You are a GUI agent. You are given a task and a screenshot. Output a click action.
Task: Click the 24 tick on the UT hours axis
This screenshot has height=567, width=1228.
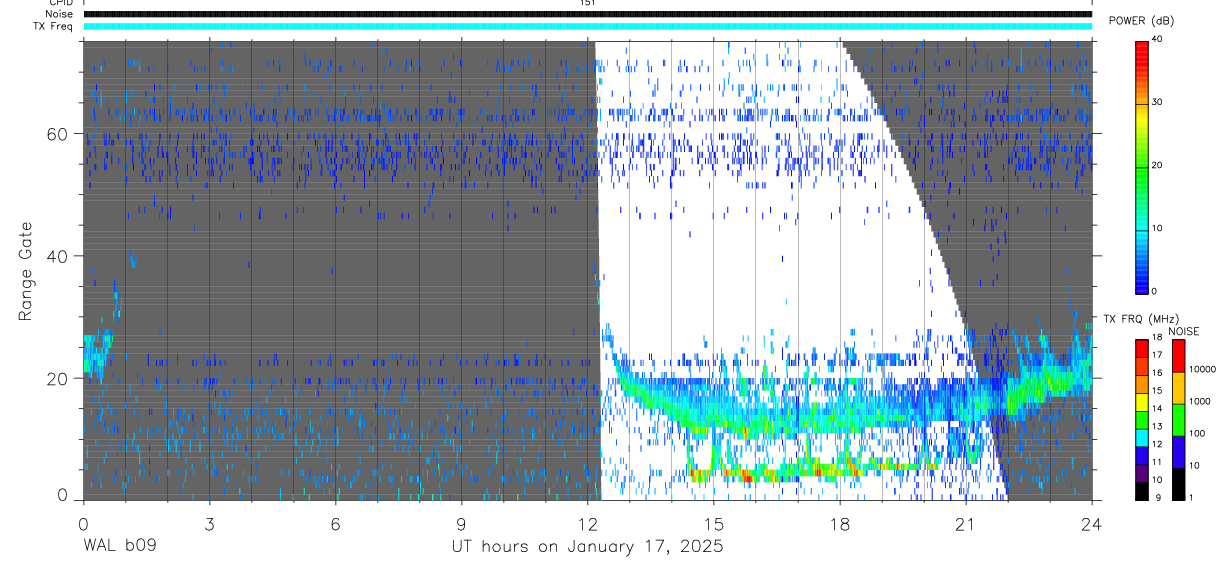coord(1092,523)
